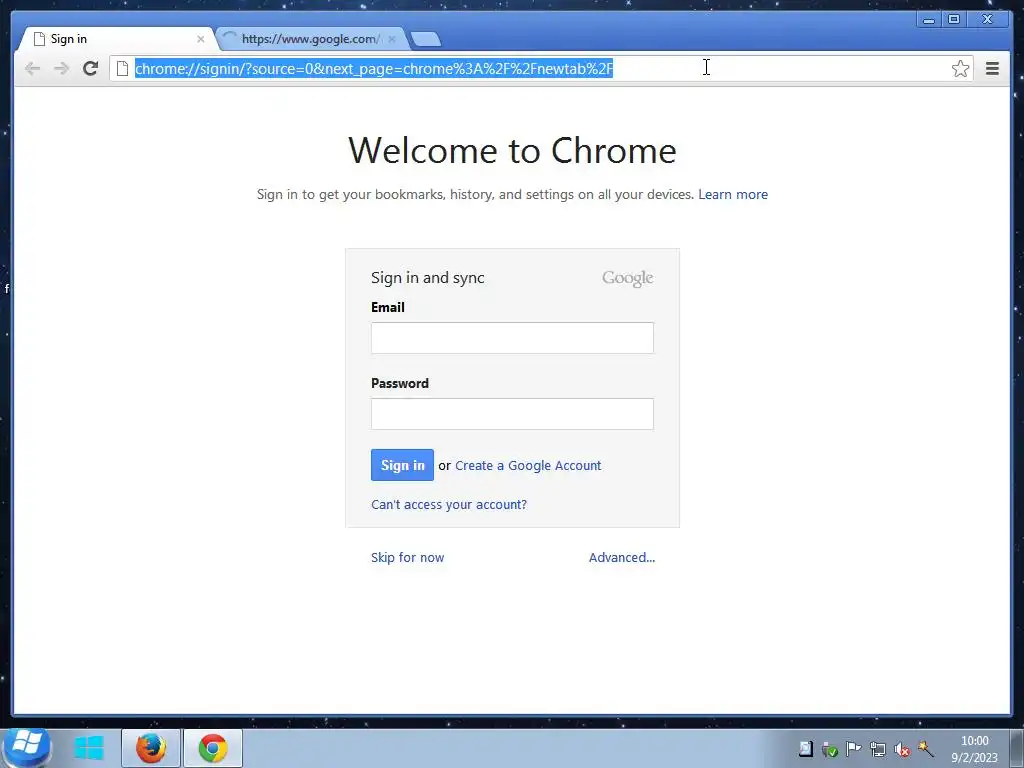
Task: Click the green check shield tray icon
Action: 830,749
